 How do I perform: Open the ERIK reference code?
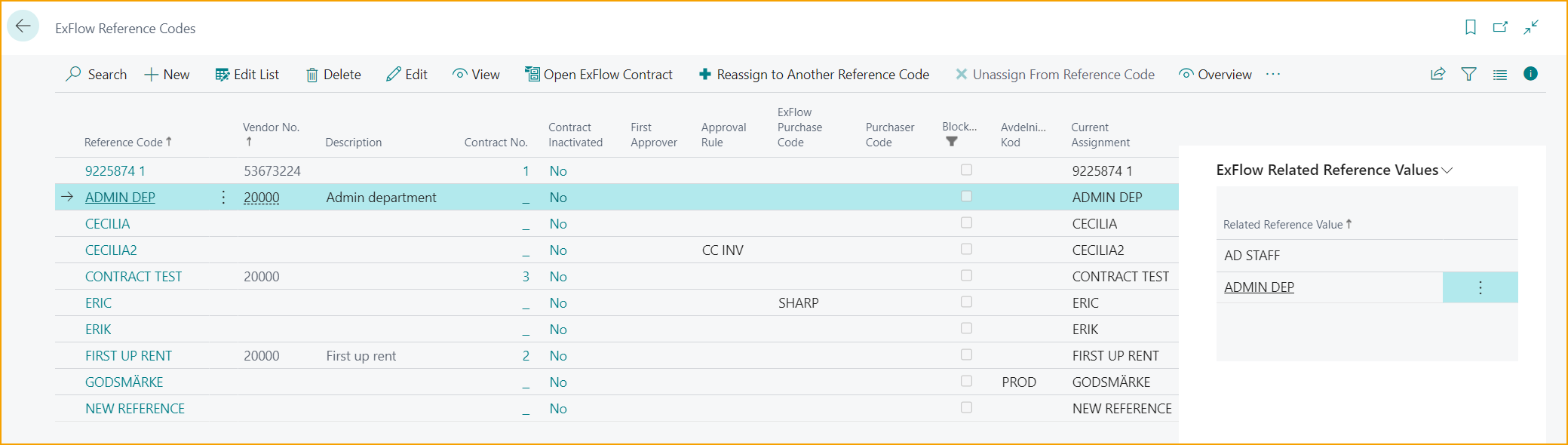pos(98,330)
